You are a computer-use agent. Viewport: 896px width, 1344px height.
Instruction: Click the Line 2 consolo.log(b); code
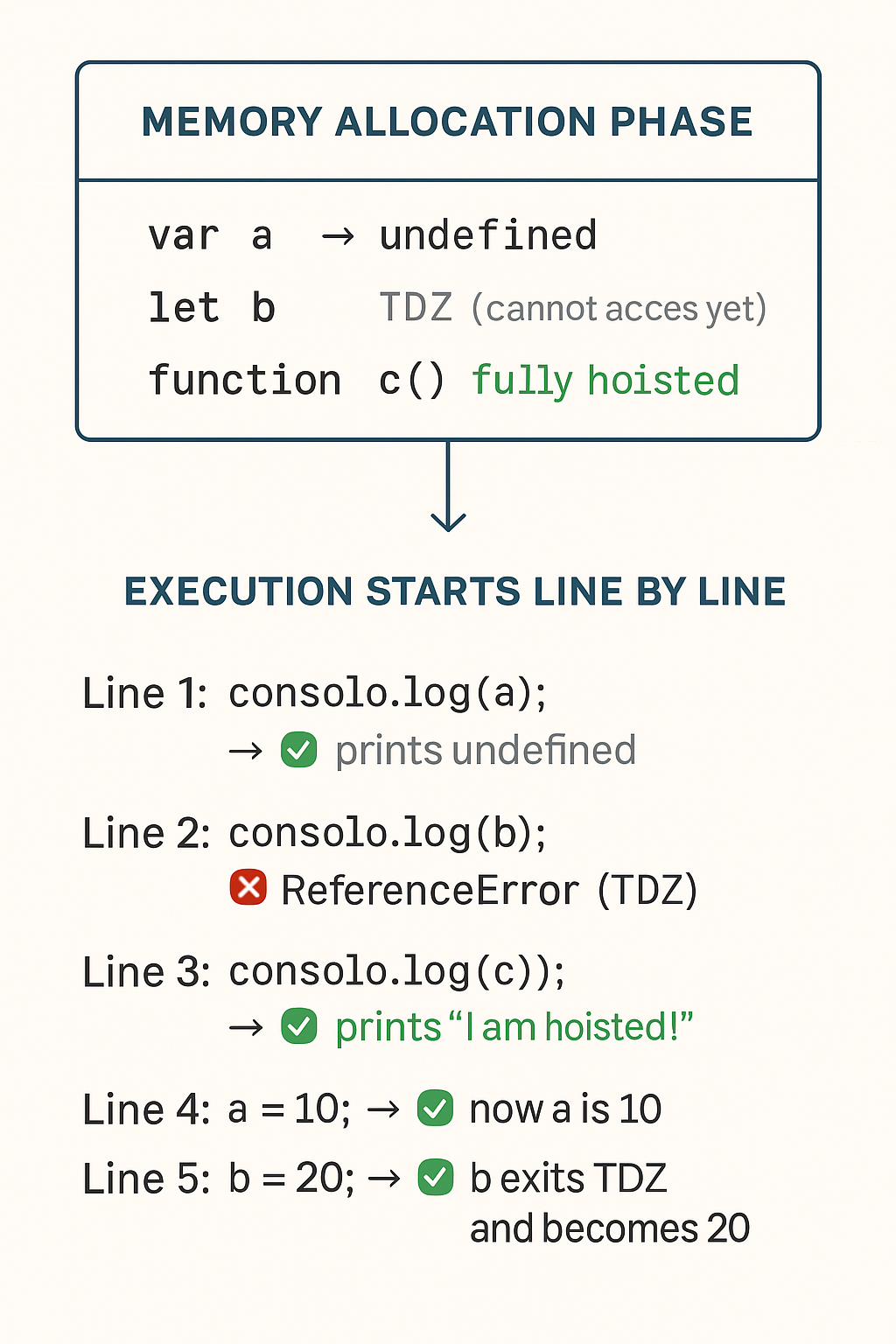tap(388, 834)
